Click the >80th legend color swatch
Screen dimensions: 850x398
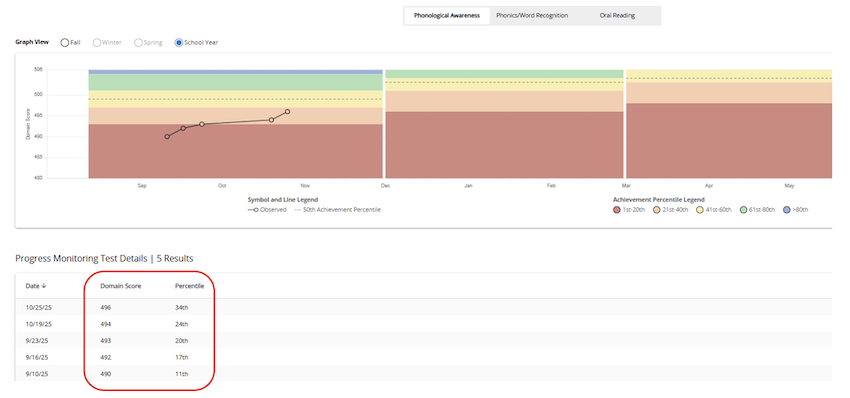pyautogui.click(x=787, y=210)
